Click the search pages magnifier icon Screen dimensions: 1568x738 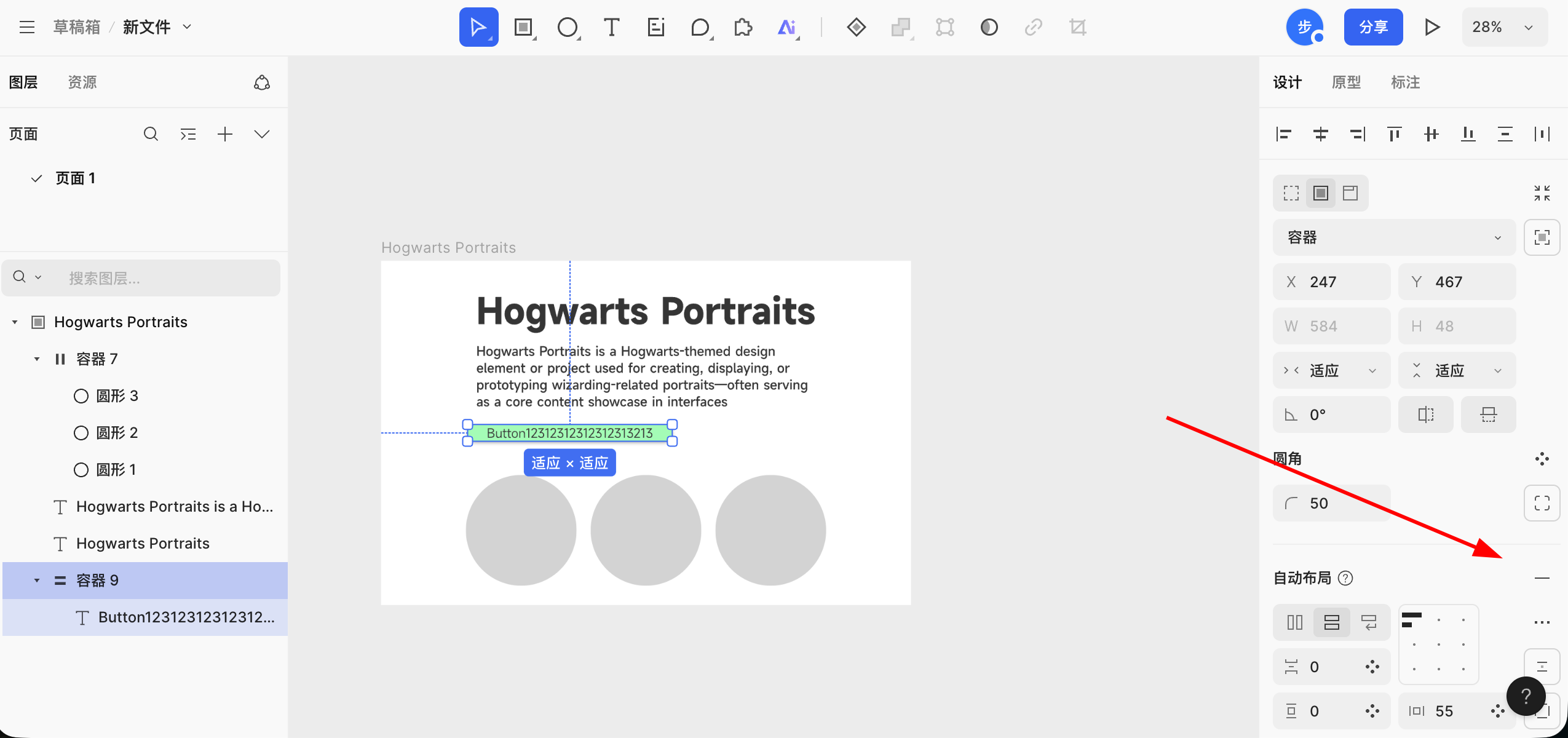pyautogui.click(x=151, y=134)
